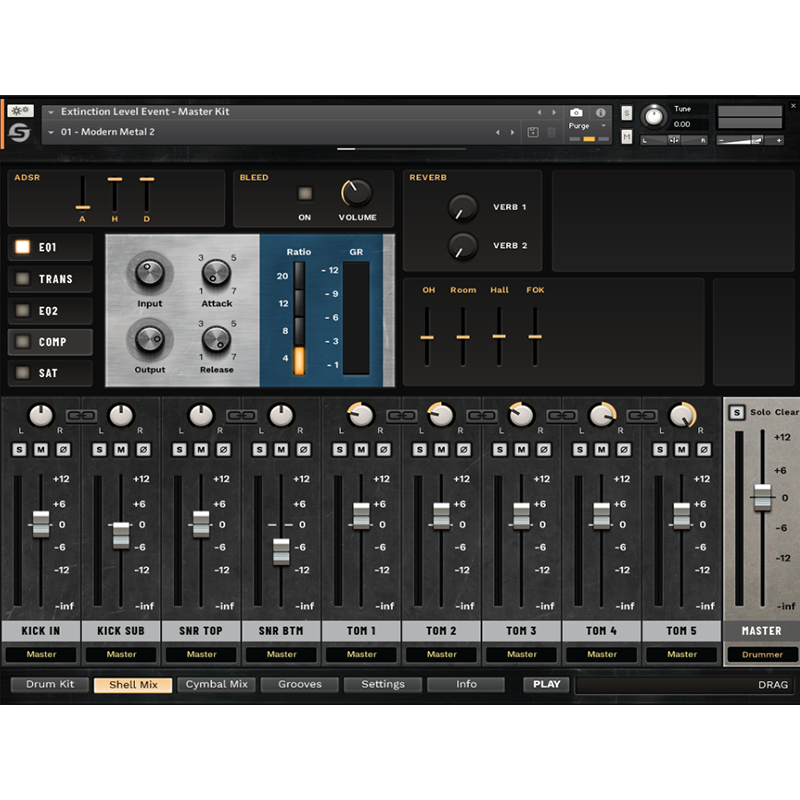
Task: Open the instrument name dropdown arrow
Action: 51,112
